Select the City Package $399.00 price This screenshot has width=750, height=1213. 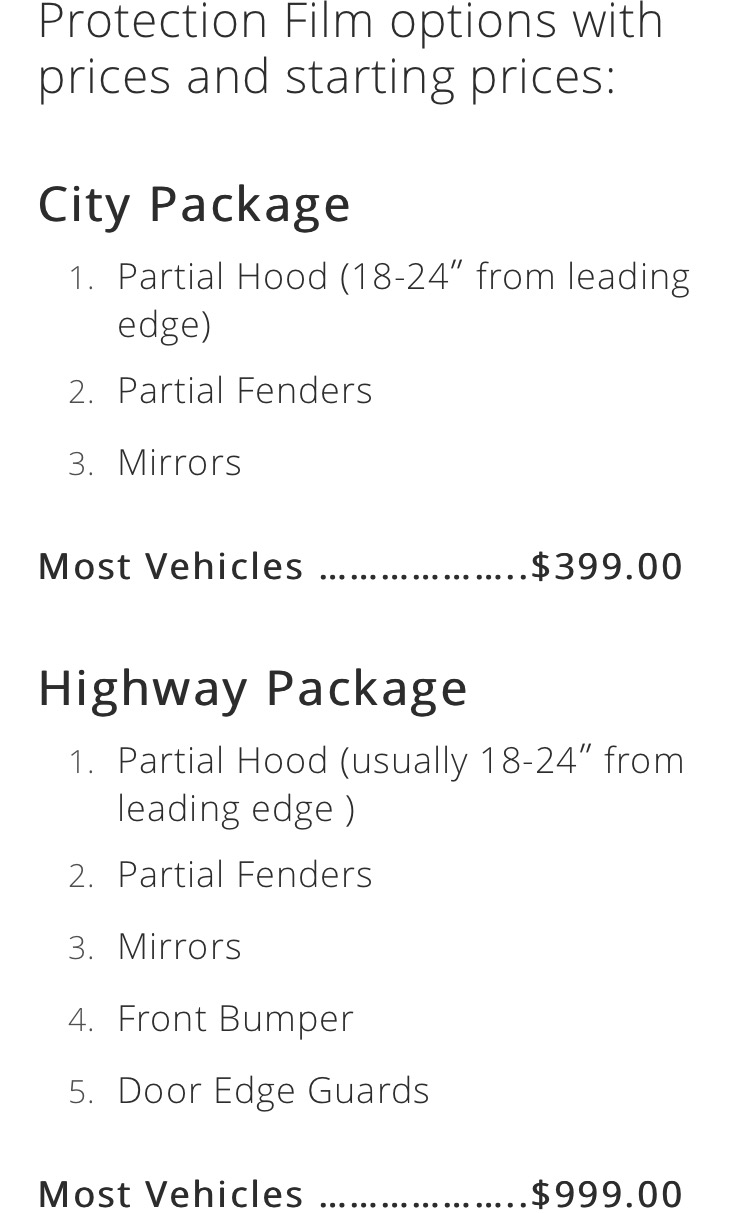pyautogui.click(x=607, y=566)
